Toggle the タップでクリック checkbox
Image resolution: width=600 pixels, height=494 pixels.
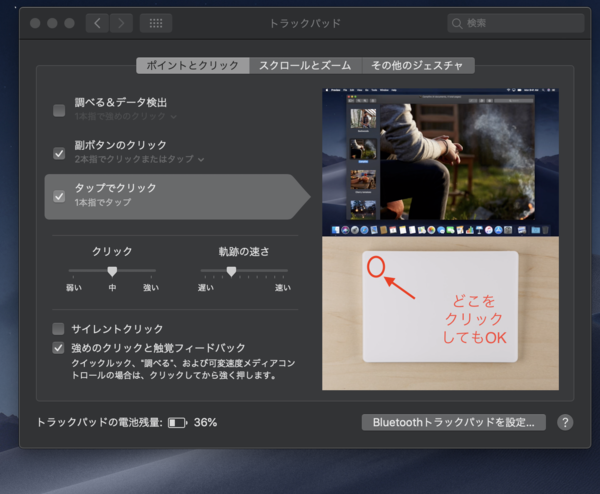coord(59,195)
